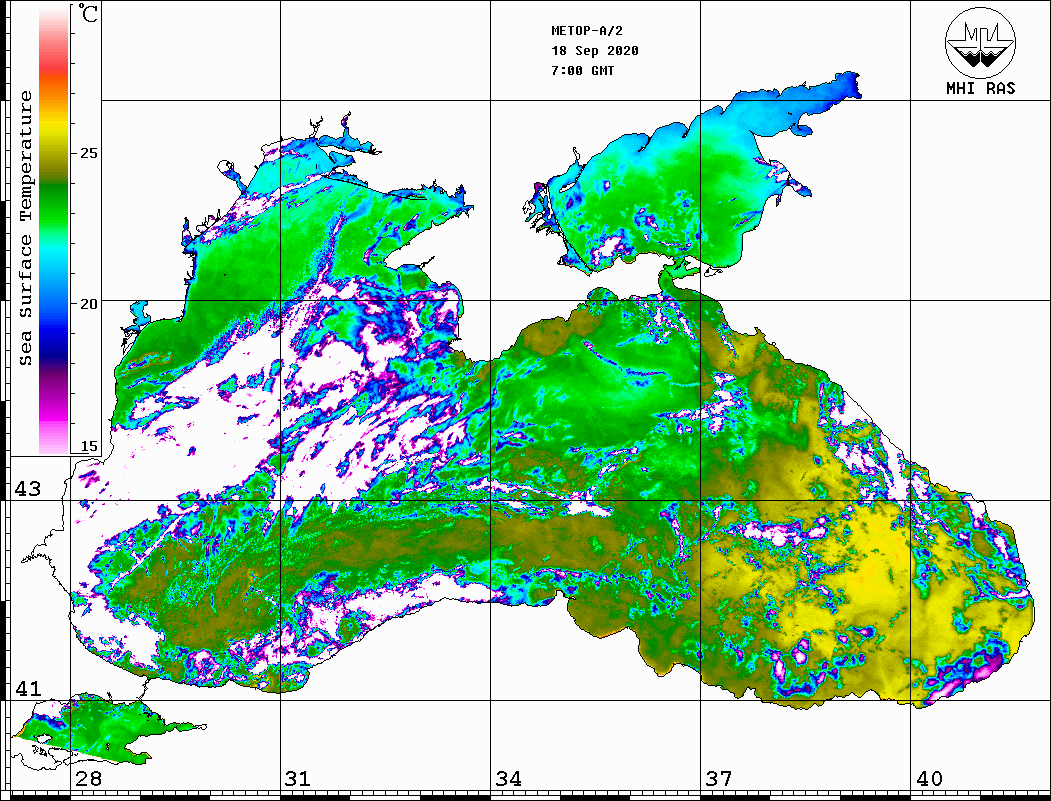Click the "Sea Surface Temperature" vertical label
This screenshot has width=1051, height=801.
click(25, 228)
